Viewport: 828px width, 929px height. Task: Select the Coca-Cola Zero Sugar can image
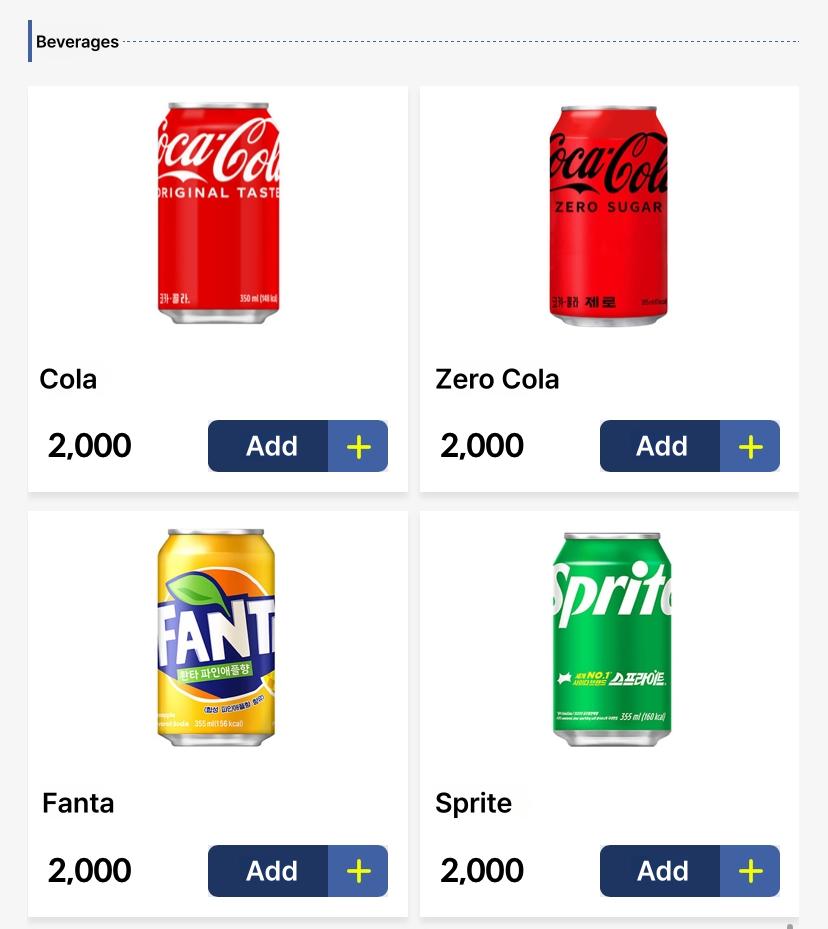[609, 216]
